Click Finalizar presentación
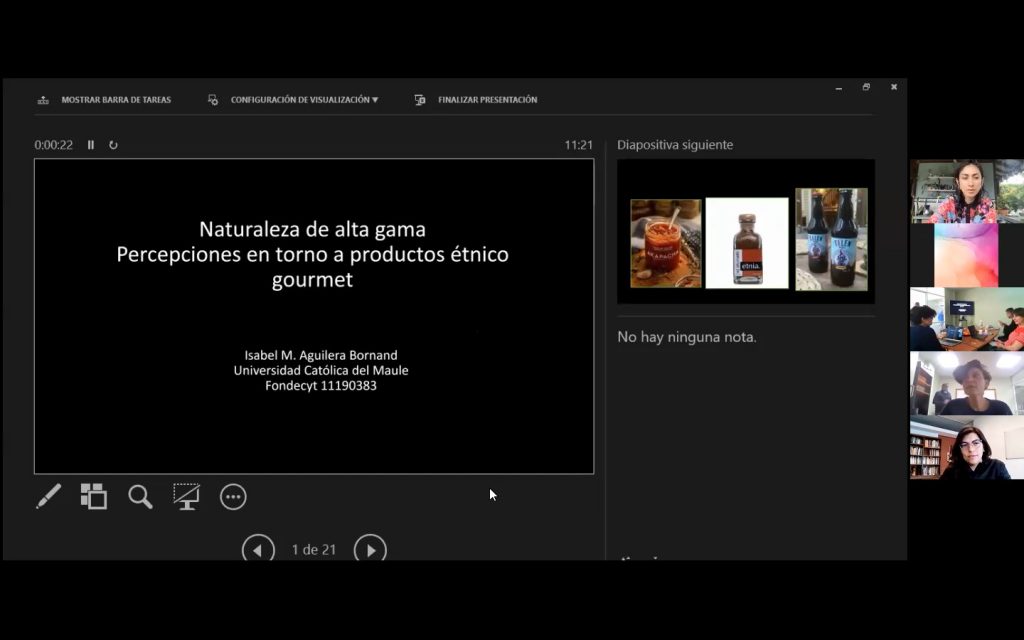This screenshot has width=1024, height=640. coord(477,100)
